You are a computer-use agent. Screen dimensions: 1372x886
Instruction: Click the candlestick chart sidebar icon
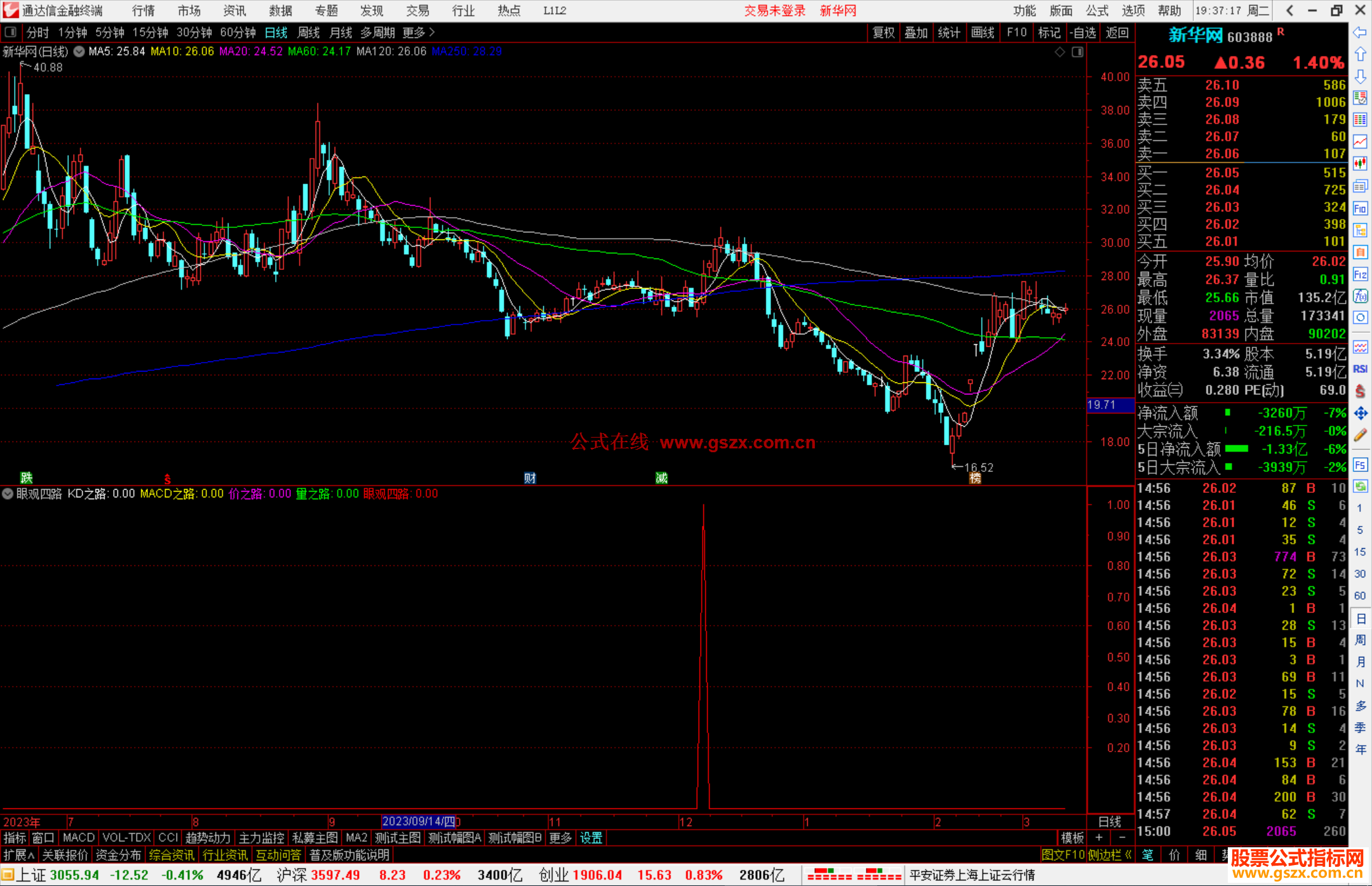point(1360,164)
